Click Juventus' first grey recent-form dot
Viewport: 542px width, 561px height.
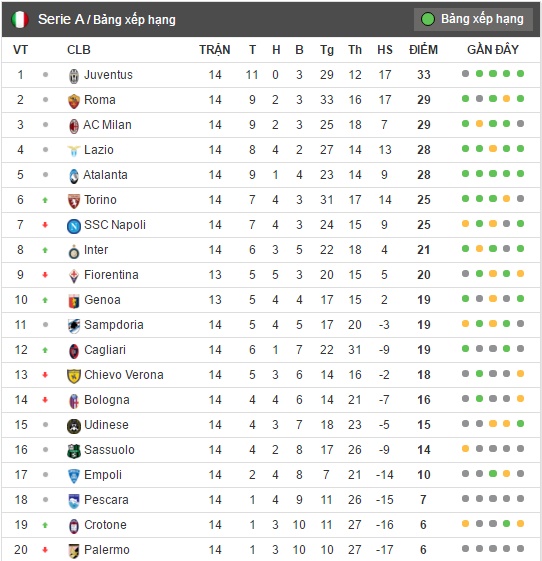(x=465, y=74)
